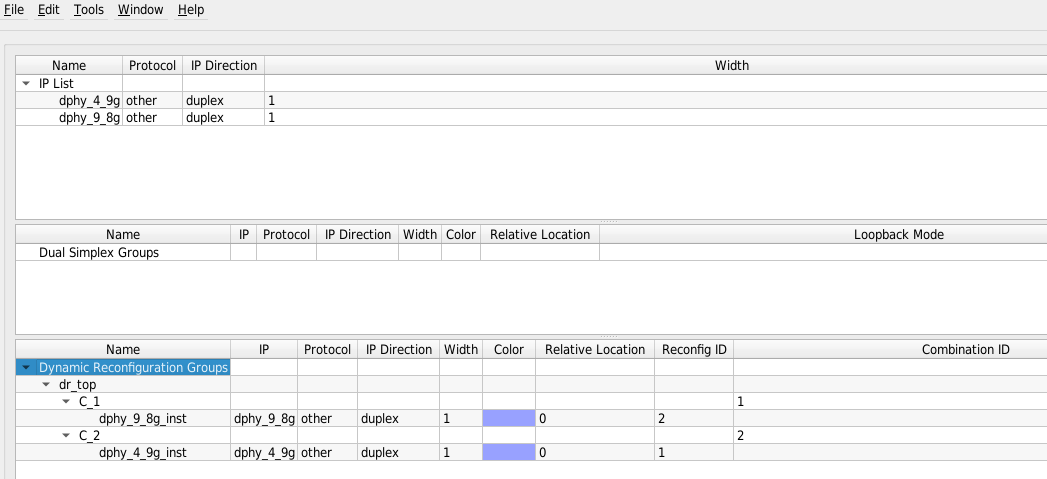The image size is (1047, 479).
Task: Open the Window menu
Action: pos(141,10)
